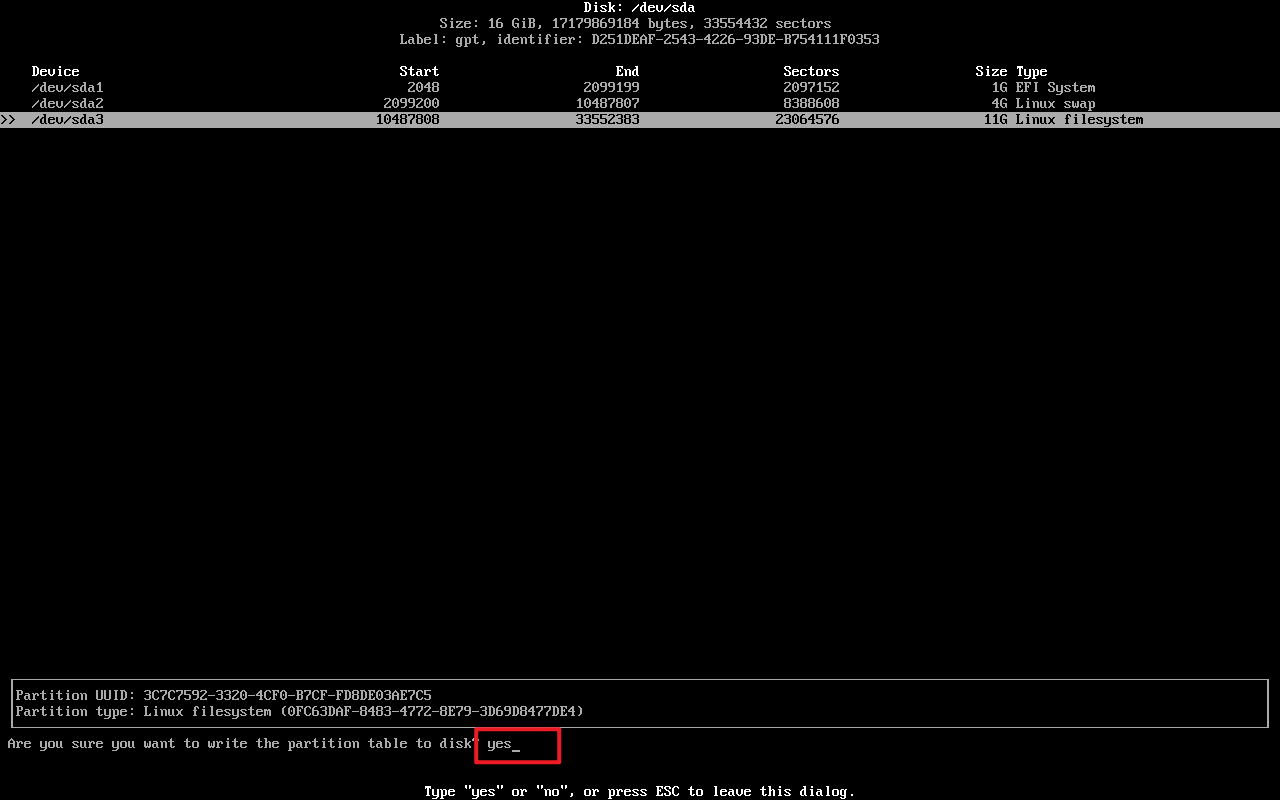
Task: Click the Partition type info line
Action: coord(299,711)
